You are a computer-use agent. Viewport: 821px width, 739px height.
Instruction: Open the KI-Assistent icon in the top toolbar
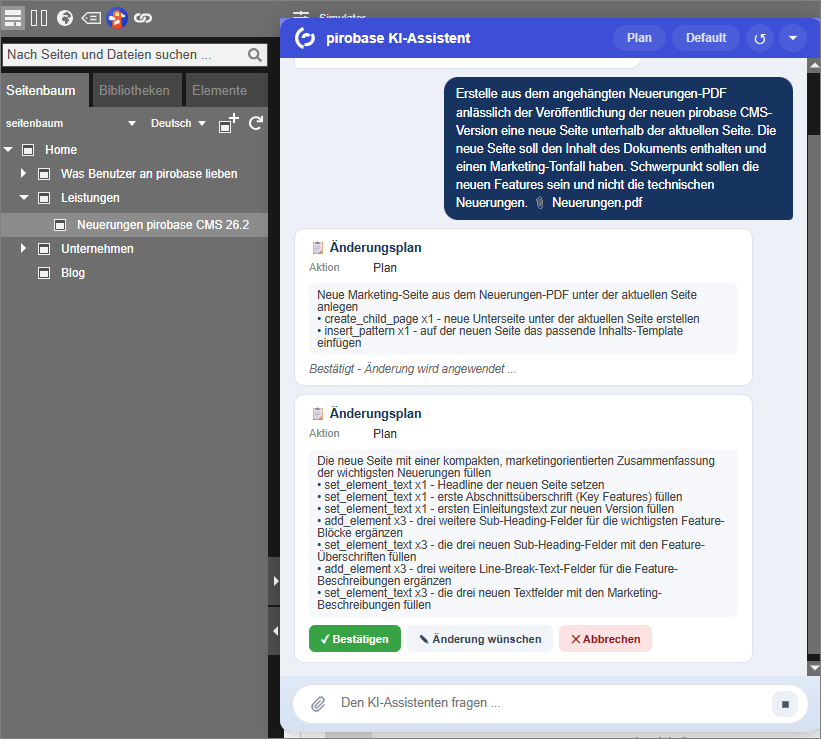coord(117,18)
